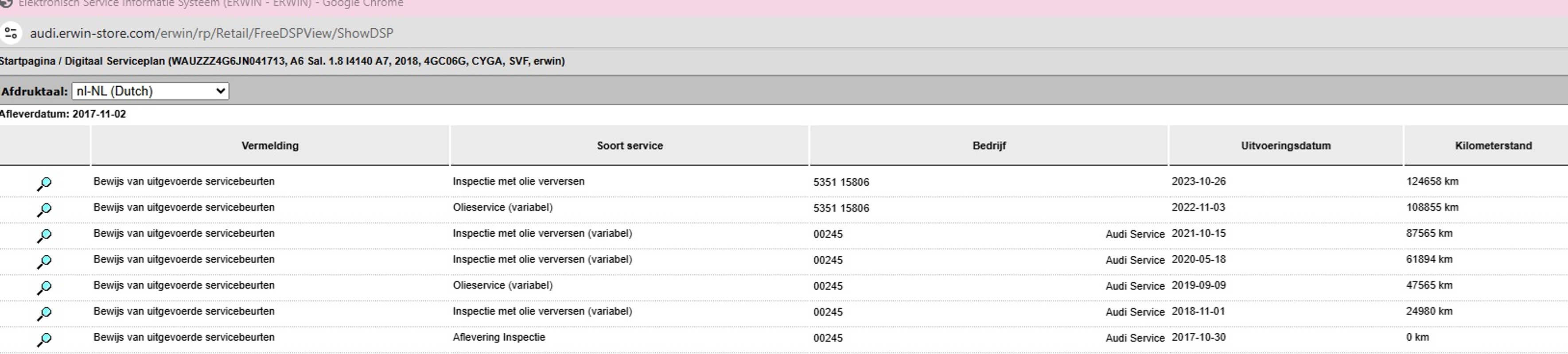The image size is (1568, 354).
Task: Click the date 2018-11-01
Action: (1198, 312)
